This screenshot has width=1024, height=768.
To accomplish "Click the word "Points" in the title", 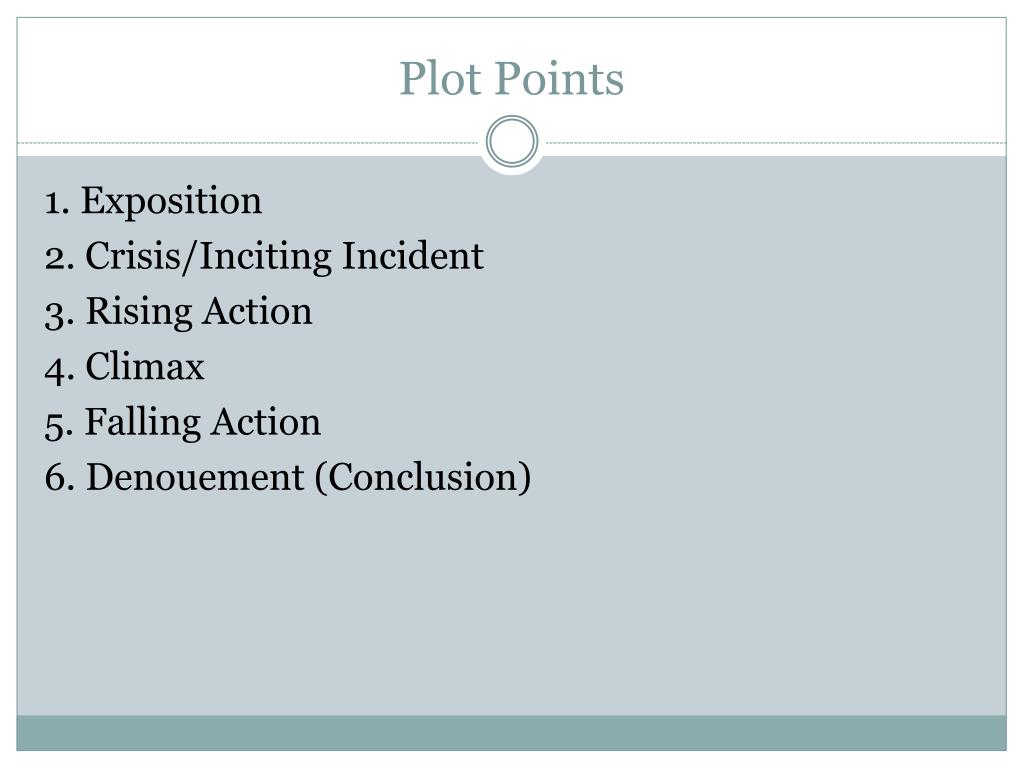I will point(559,78).
